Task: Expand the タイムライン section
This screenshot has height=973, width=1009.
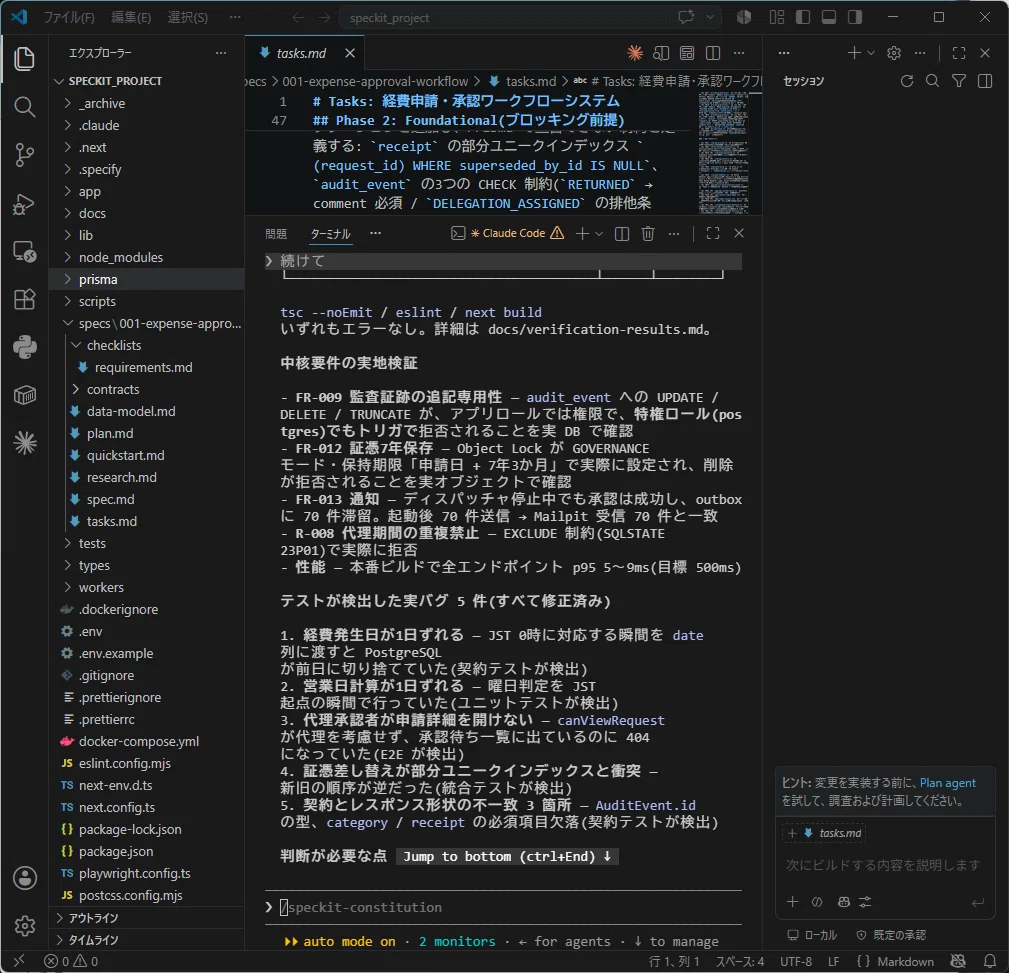Action: click(147, 940)
